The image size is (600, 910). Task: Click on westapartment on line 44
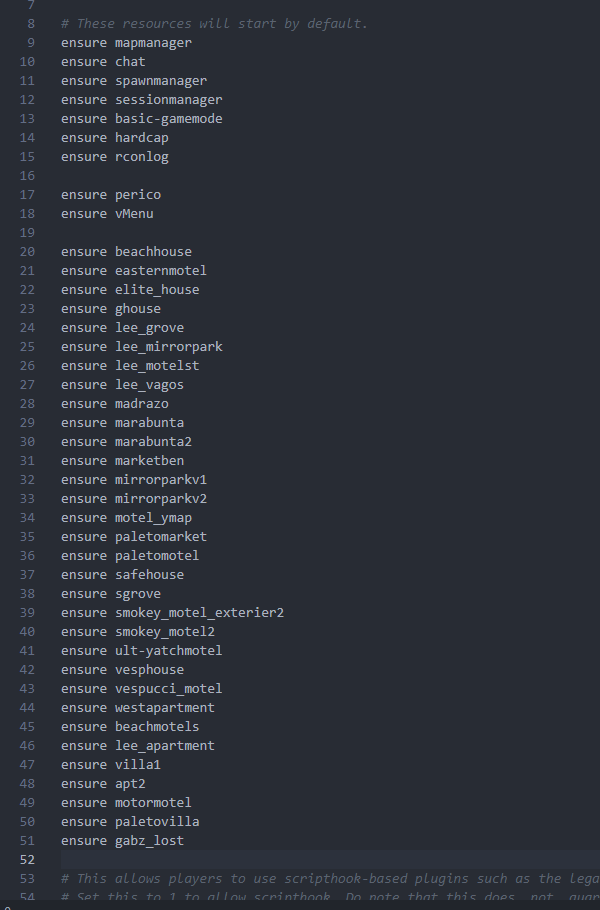coord(165,707)
